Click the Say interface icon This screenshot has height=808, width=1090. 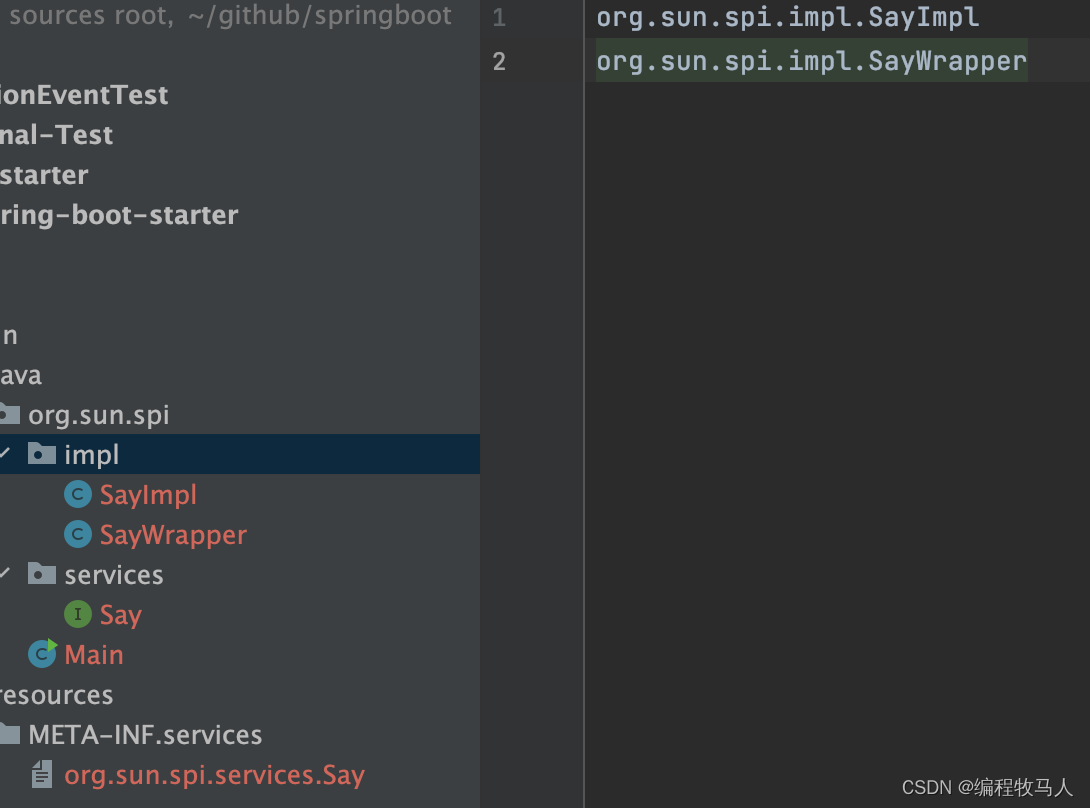[x=78, y=615]
